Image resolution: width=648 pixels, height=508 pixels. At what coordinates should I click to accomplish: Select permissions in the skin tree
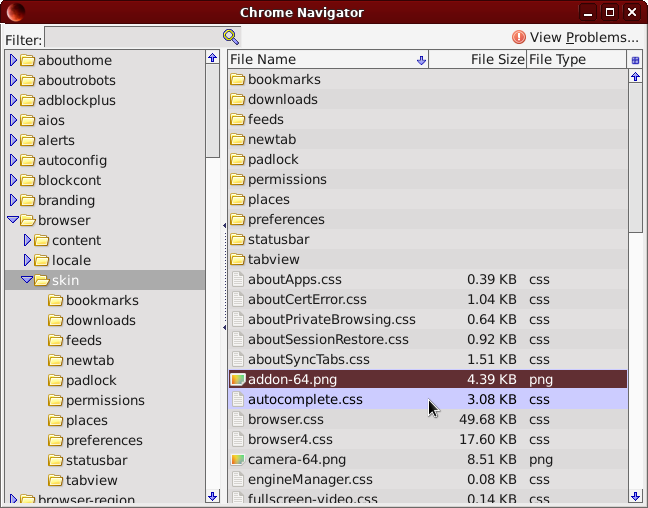pos(105,400)
